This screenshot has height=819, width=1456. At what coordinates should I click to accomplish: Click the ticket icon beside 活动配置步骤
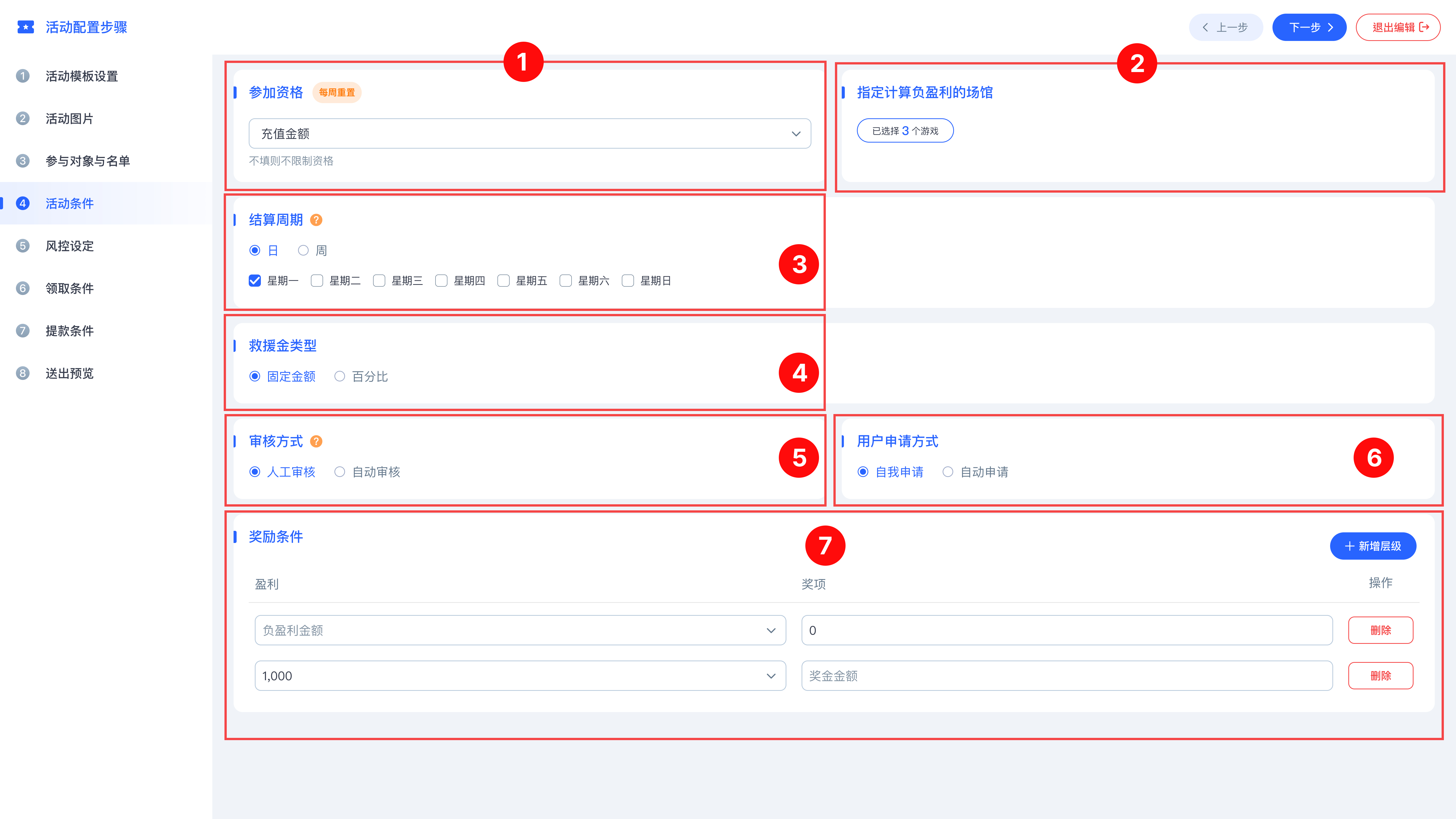tap(26, 27)
